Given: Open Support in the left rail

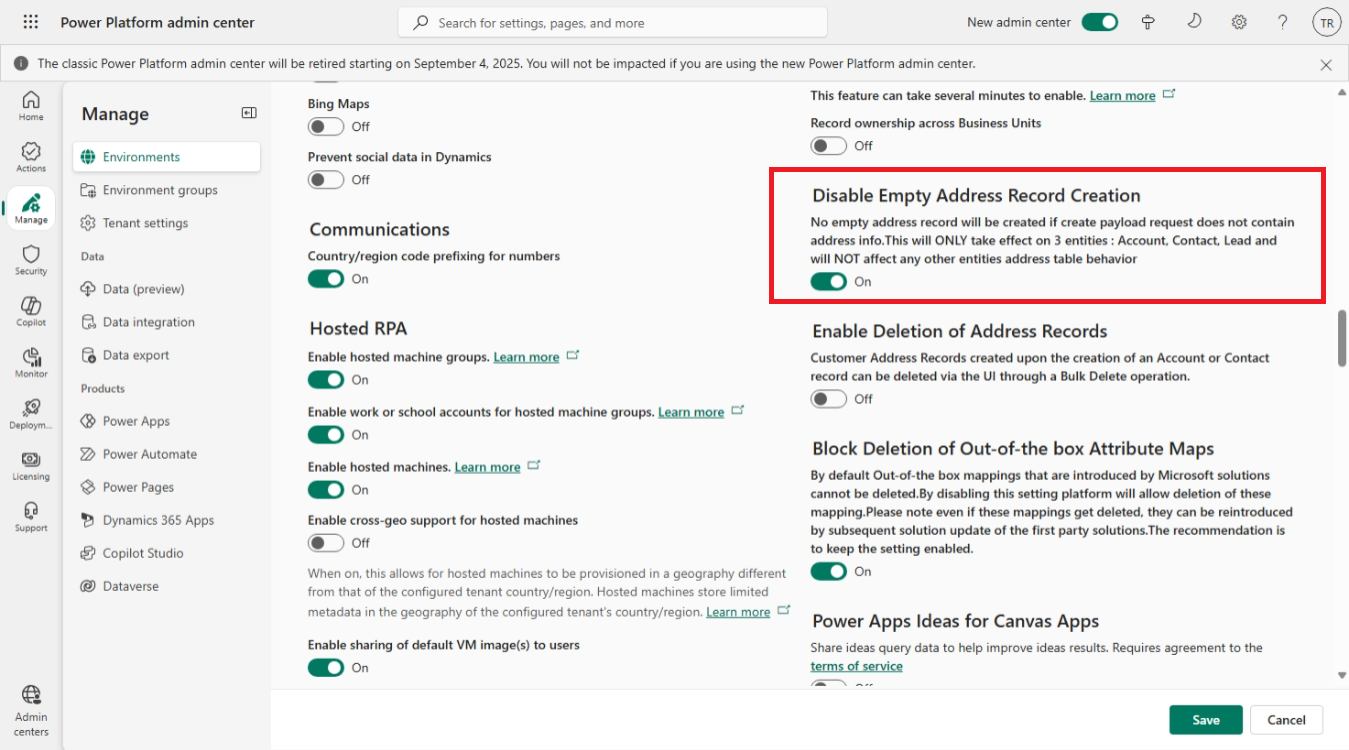Looking at the screenshot, I should click(31, 516).
